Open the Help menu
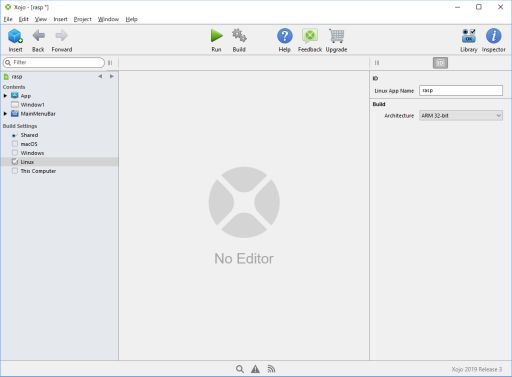 [132, 19]
